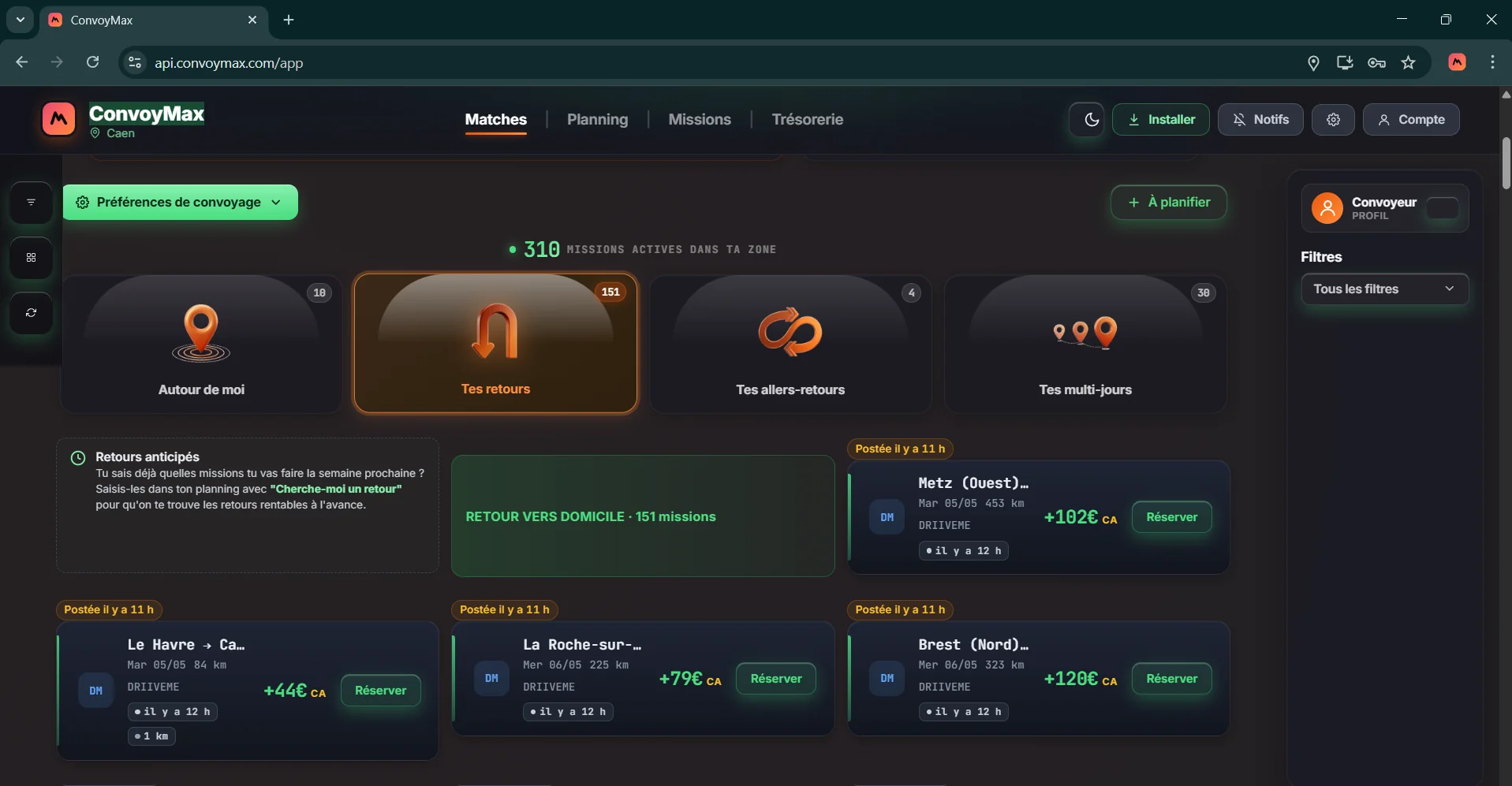The width and height of the screenshot is (1512, 786).
Task: Click the DM badge on Metz card
Action: (x=887, y=517)
